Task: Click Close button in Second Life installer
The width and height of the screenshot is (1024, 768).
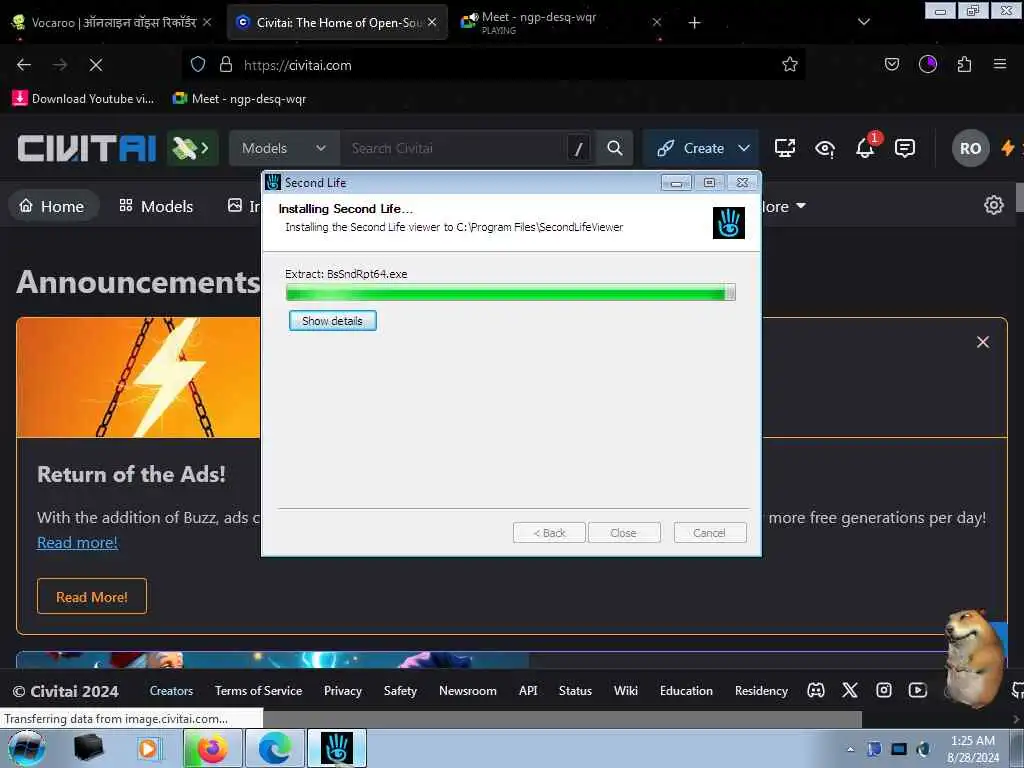Action: tap(624, 533)
